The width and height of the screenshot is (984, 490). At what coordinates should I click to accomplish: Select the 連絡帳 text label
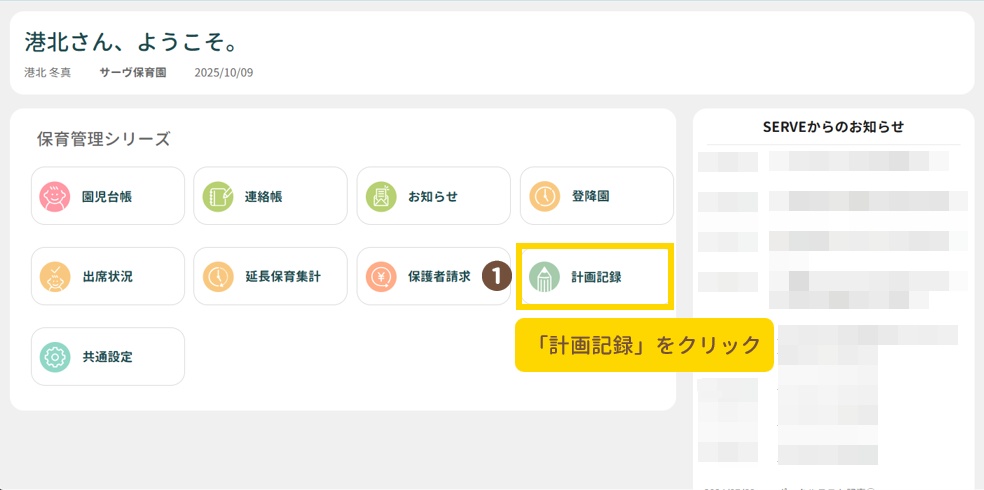pos(263,197)
